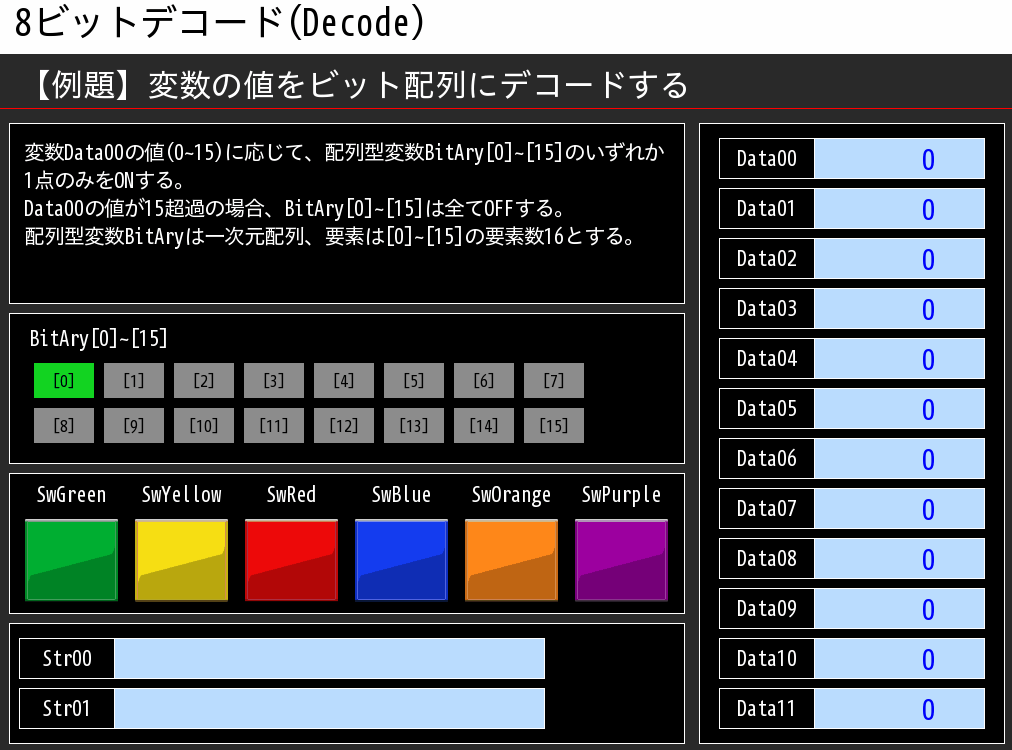This screenshot has height=750, width=1012.
Task: Select the Data05 value field
Action: point(899,408)
